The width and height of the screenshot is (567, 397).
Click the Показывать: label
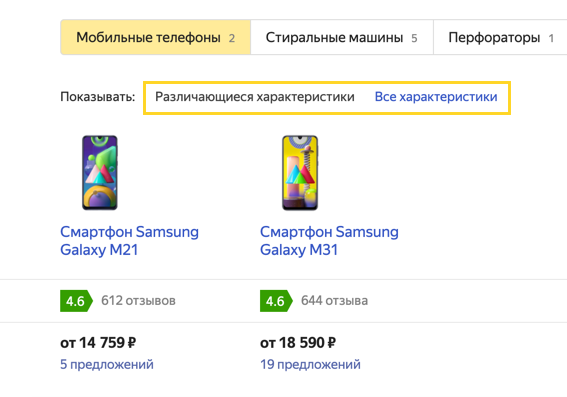(98, 97)
